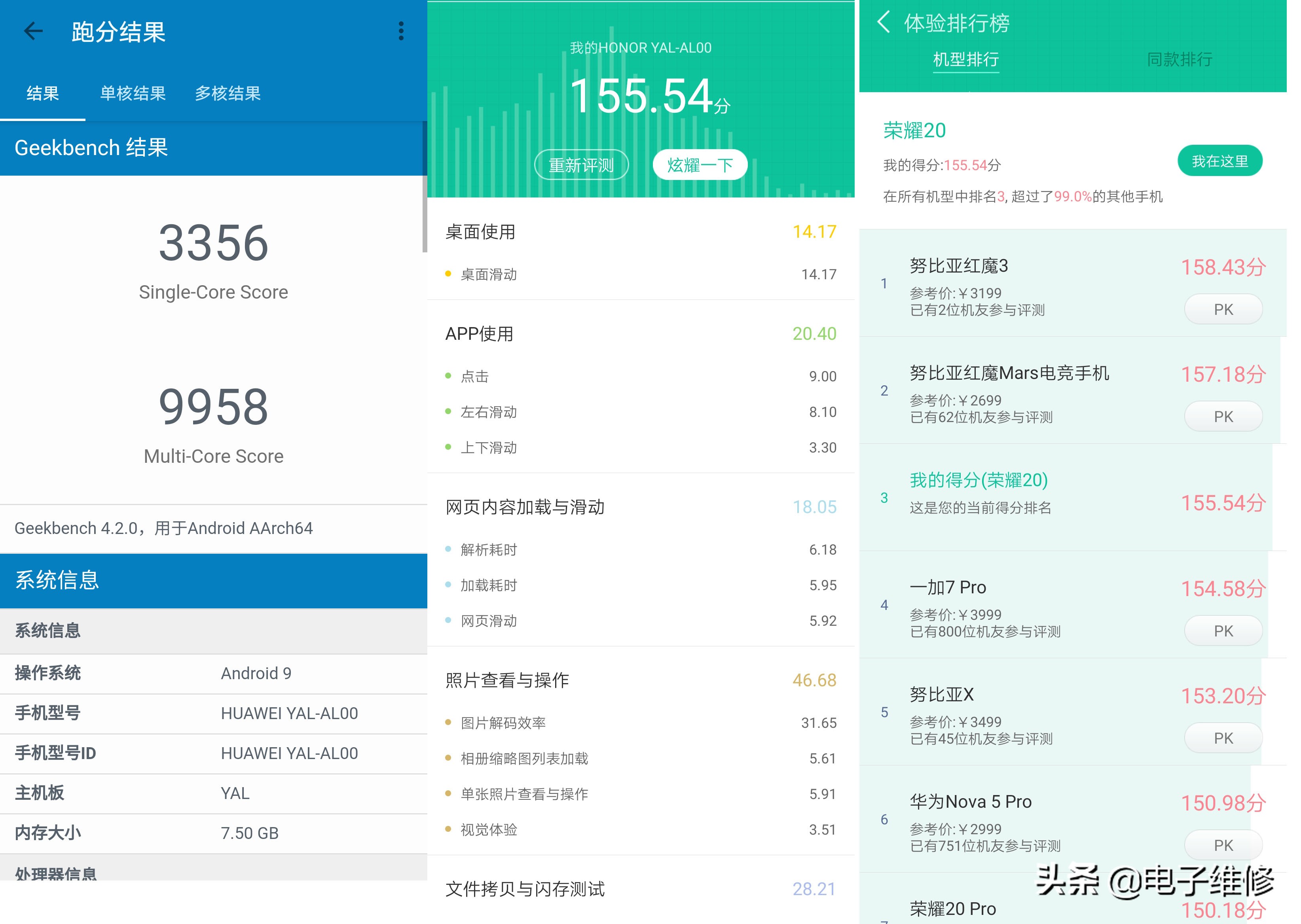Tap PK for 华为Nova 5 Pro
The image size is (1301, 924).
1223,845
